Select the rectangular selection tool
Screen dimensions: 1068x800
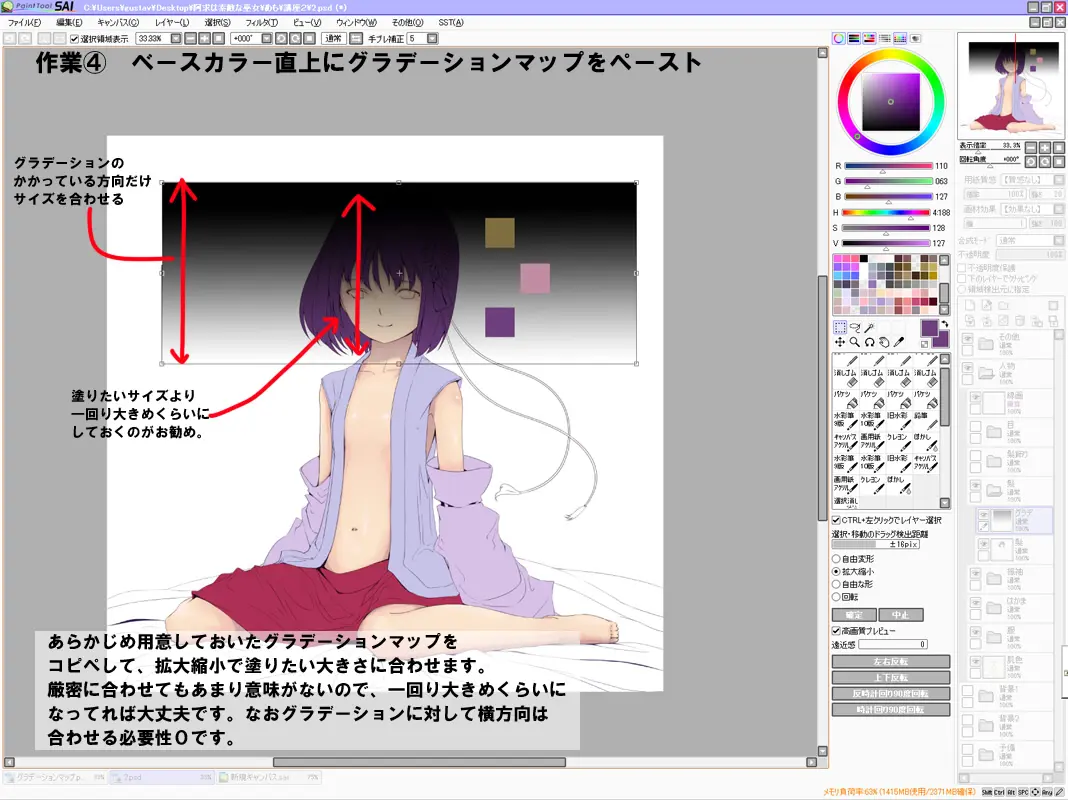(840, 327)
